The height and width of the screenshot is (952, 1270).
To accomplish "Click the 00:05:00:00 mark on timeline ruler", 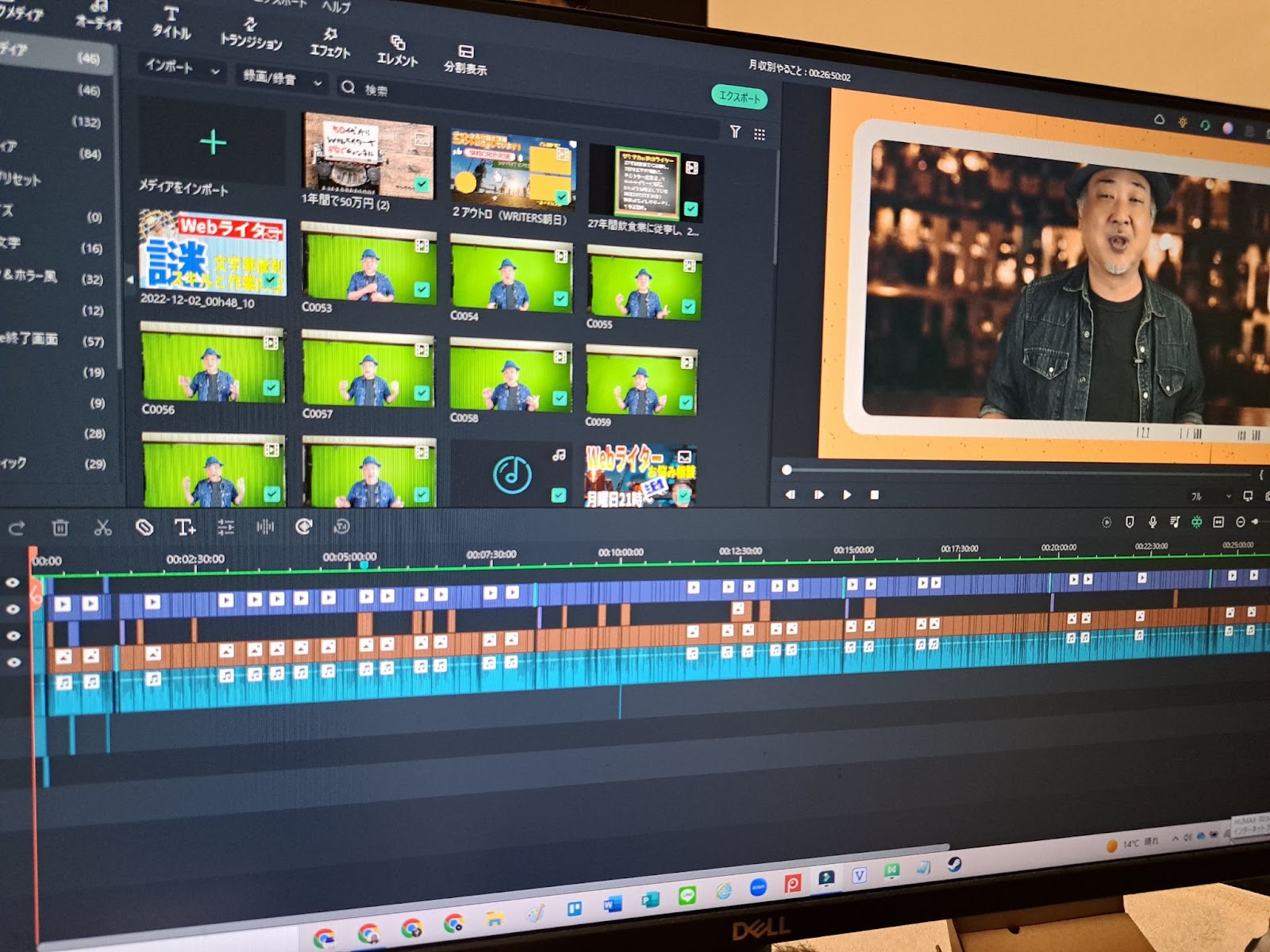I will [x=350, y=557].
